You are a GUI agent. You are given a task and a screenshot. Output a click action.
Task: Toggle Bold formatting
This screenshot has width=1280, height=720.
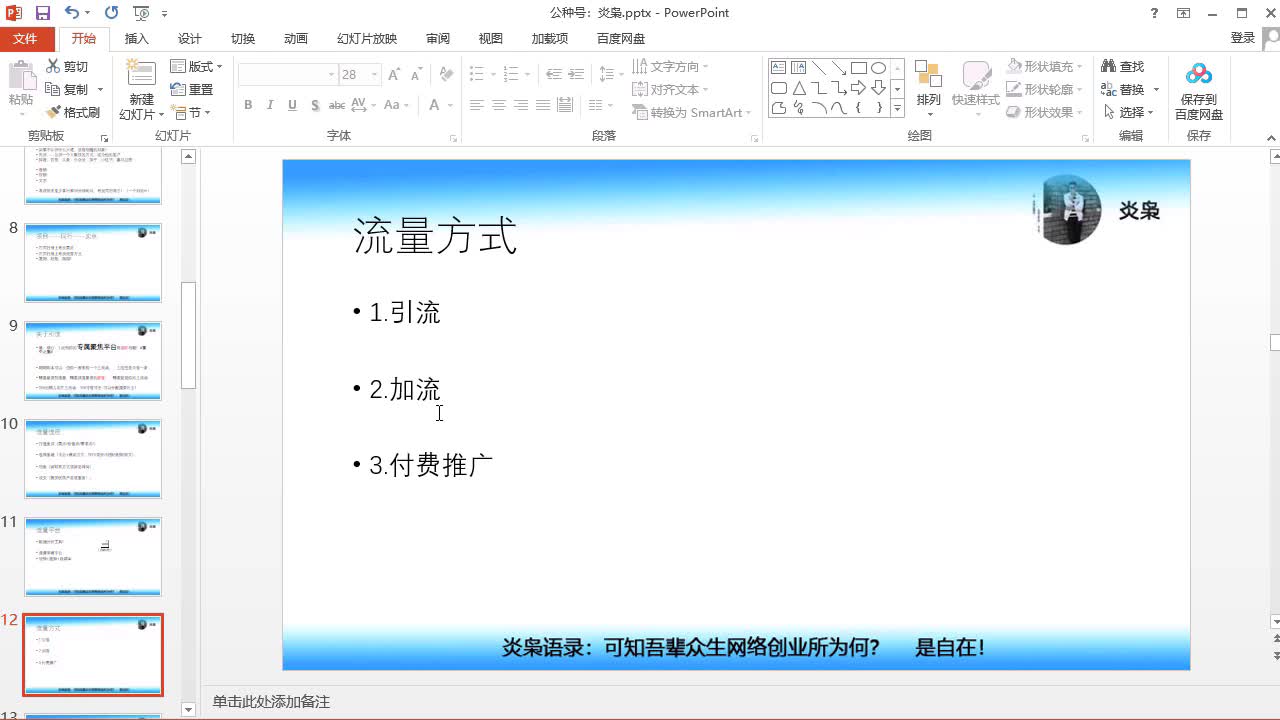coord(248,105)
